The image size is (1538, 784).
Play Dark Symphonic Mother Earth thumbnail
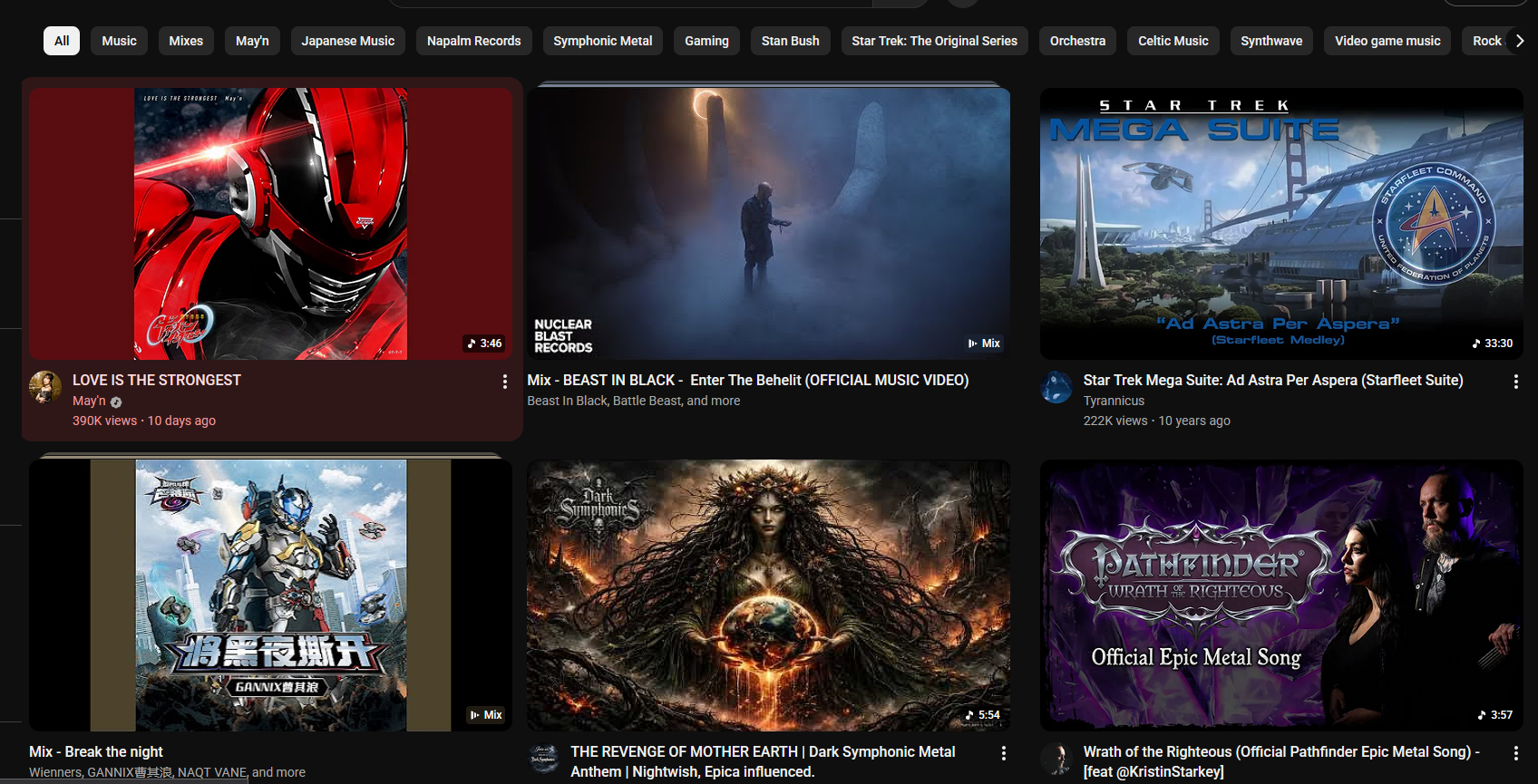tap(768, 595)
